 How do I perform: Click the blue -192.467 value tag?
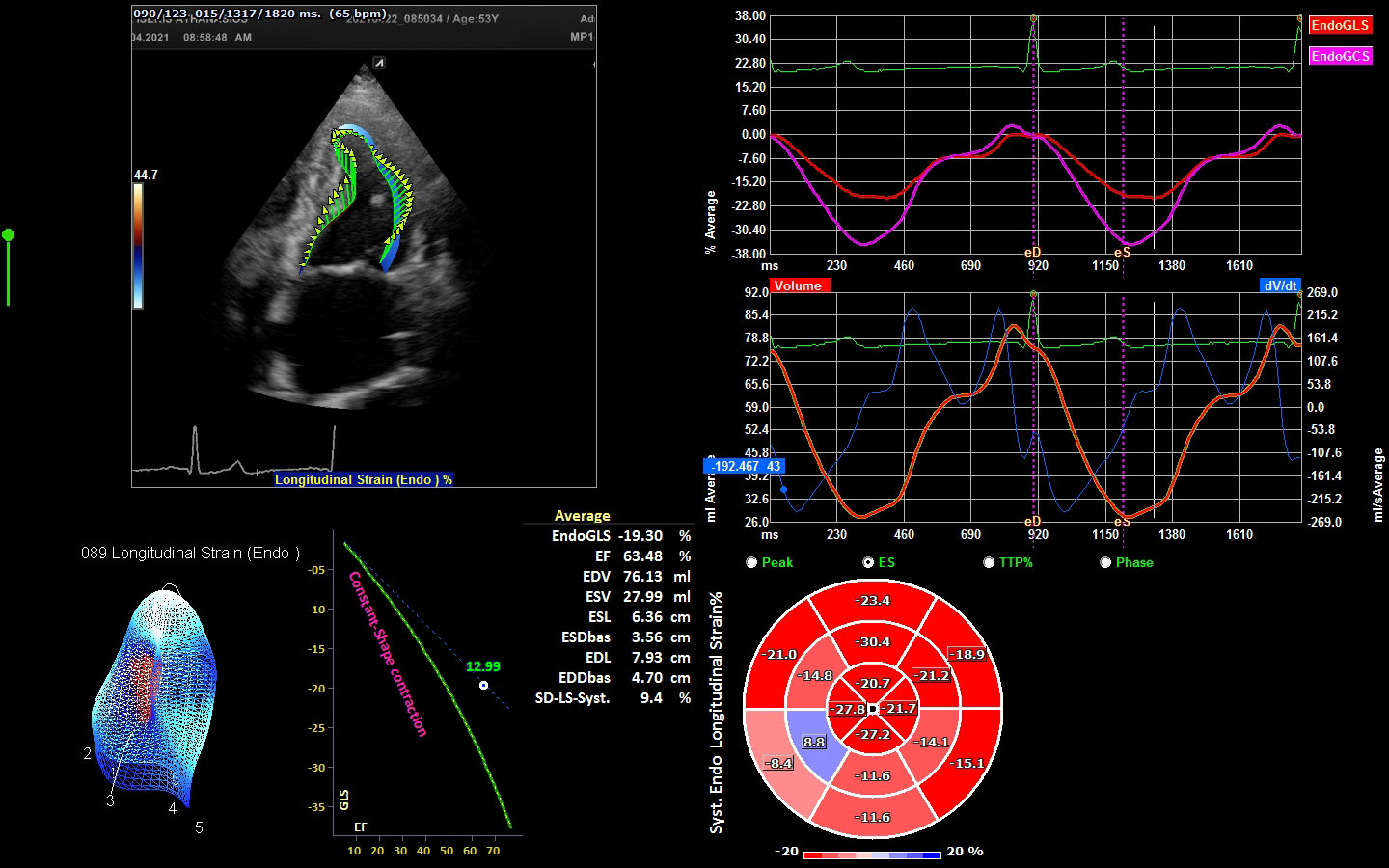point(745,466)
